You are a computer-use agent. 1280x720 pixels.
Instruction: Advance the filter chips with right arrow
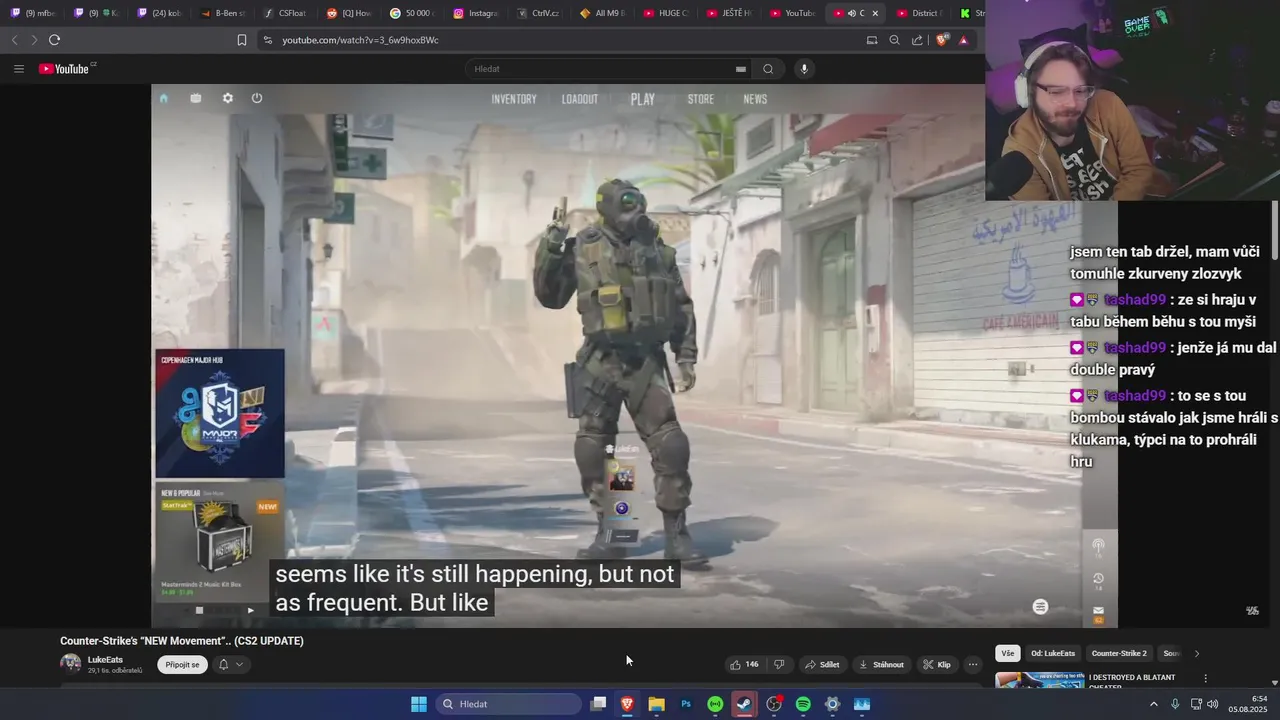tap(1197, 653)
